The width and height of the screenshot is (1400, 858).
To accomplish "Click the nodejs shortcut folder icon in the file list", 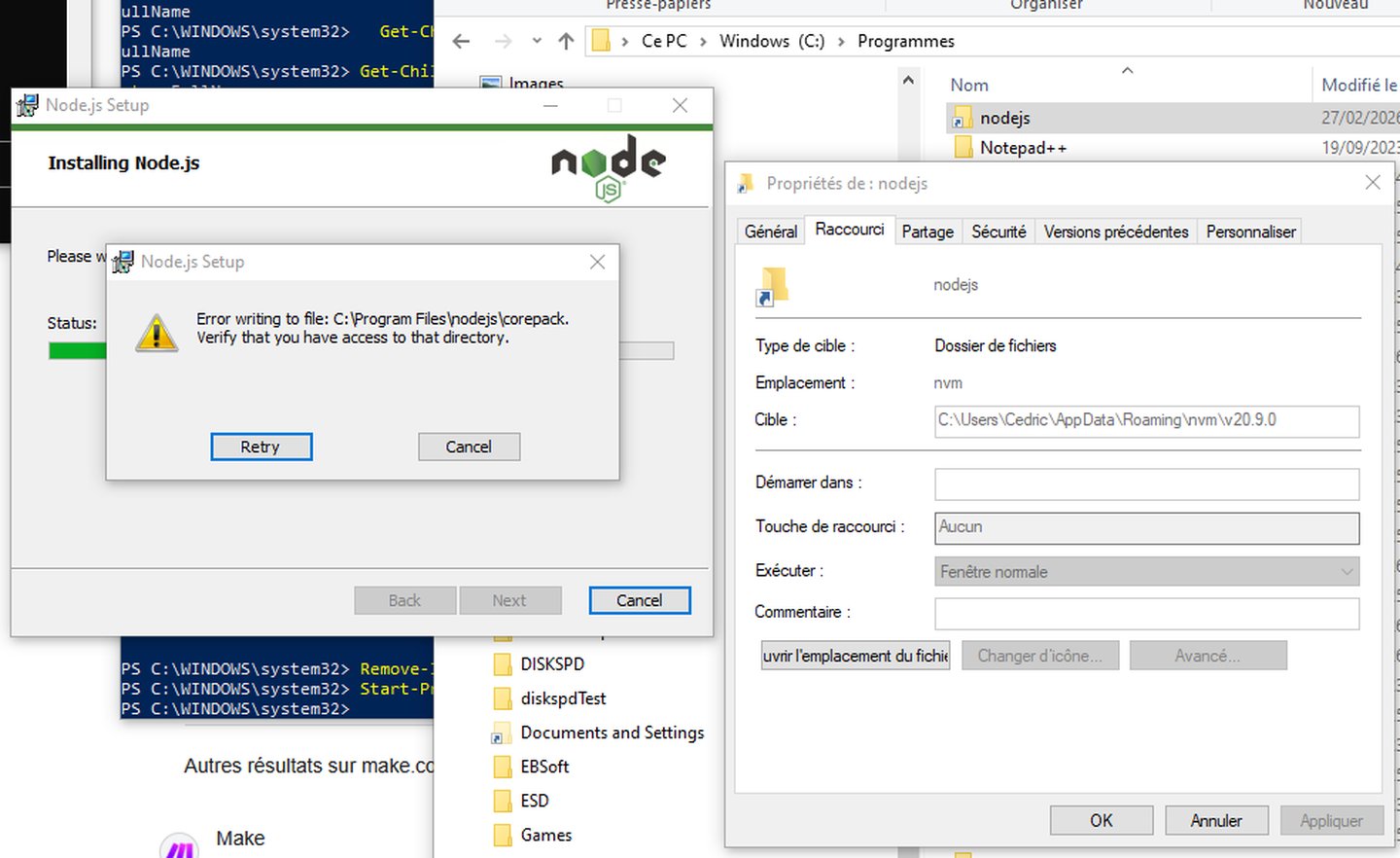I will (962, 118).
